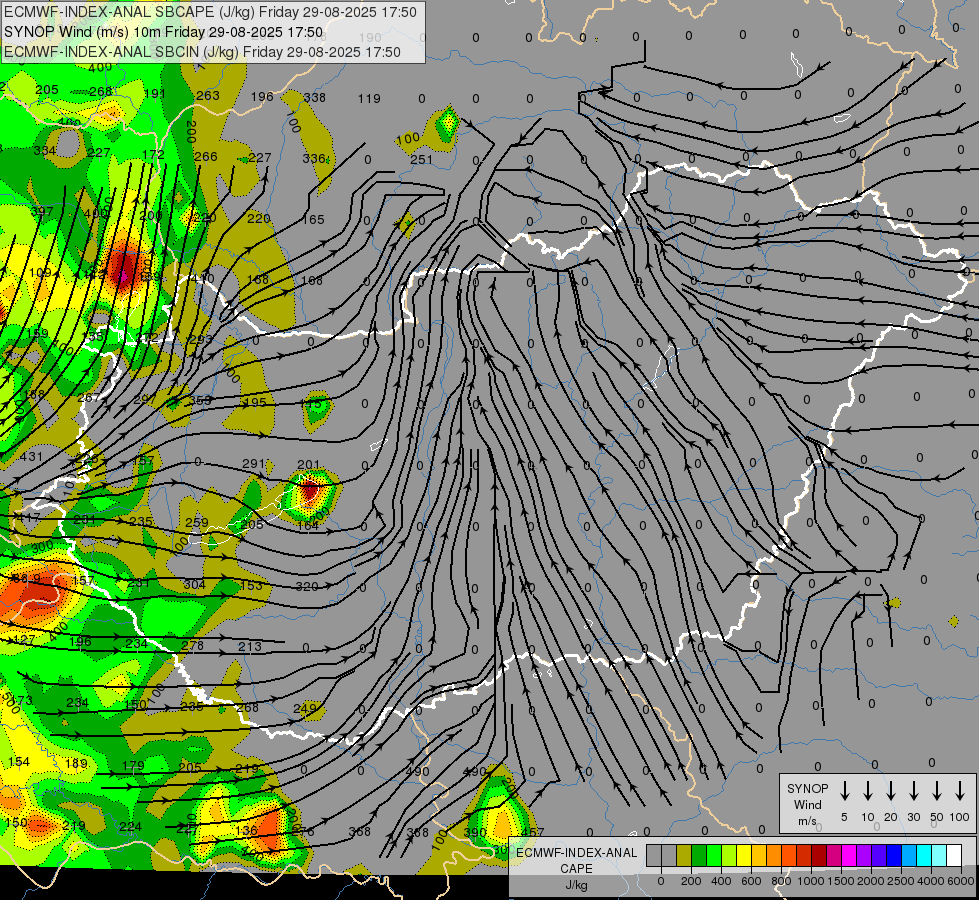The width and height of the screenshot is (979, 900).
Task: Click the SBCIN title line in header
Action: 202,52
